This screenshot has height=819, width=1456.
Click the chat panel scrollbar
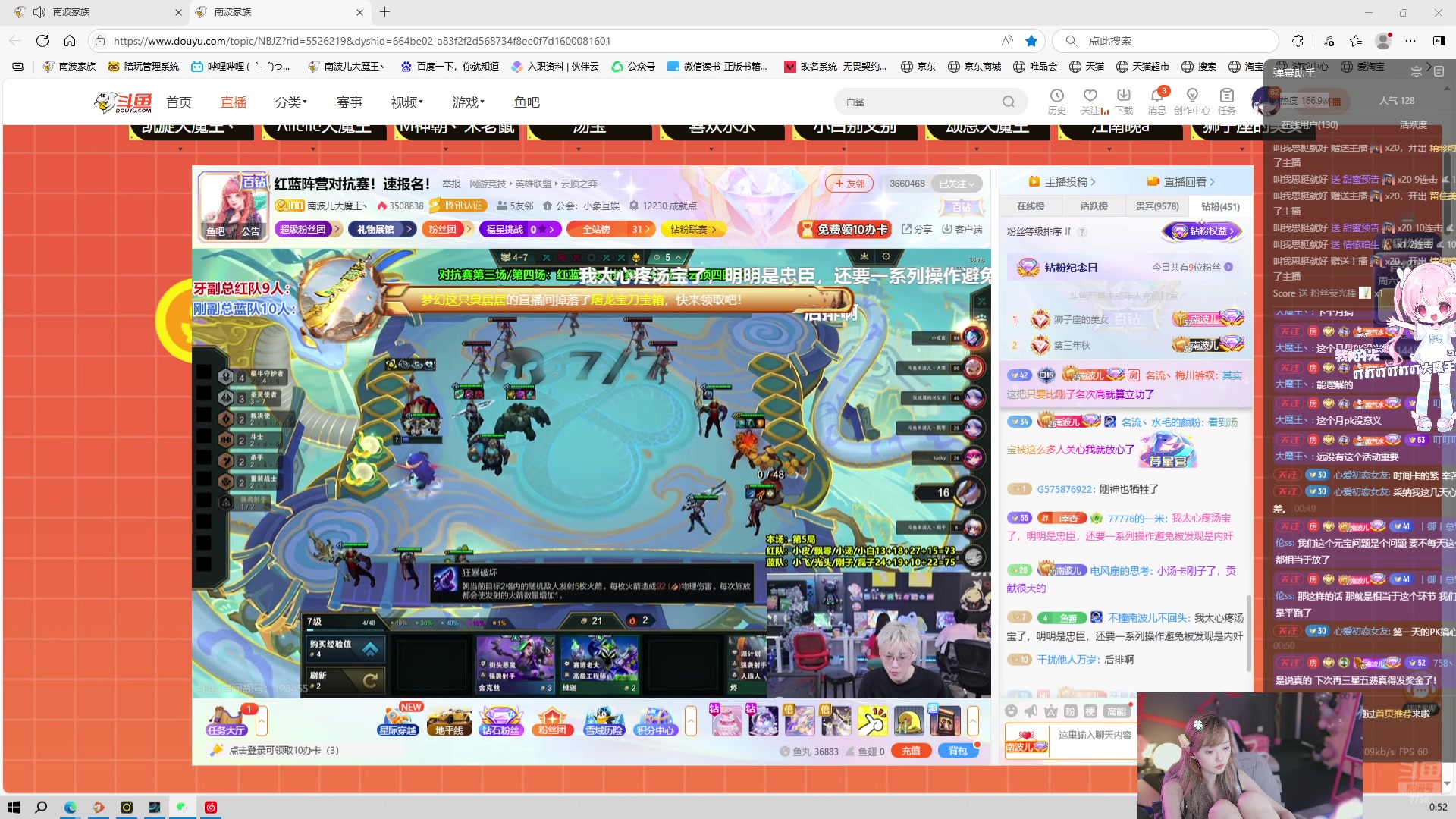[1248, 633]
